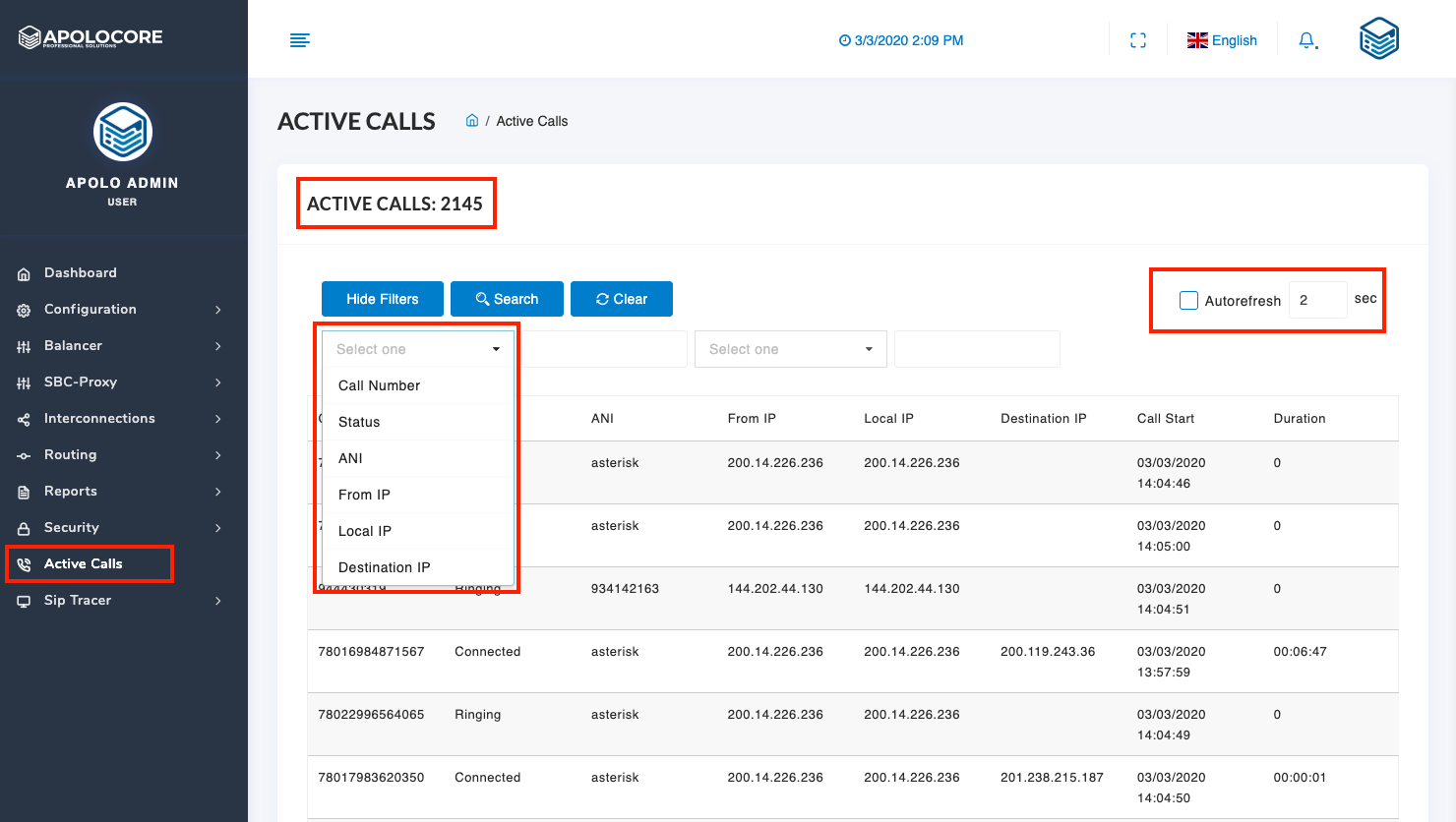Click the admin profile picture in sidebar
1456x822 pixels.
[x=123, y=132]
